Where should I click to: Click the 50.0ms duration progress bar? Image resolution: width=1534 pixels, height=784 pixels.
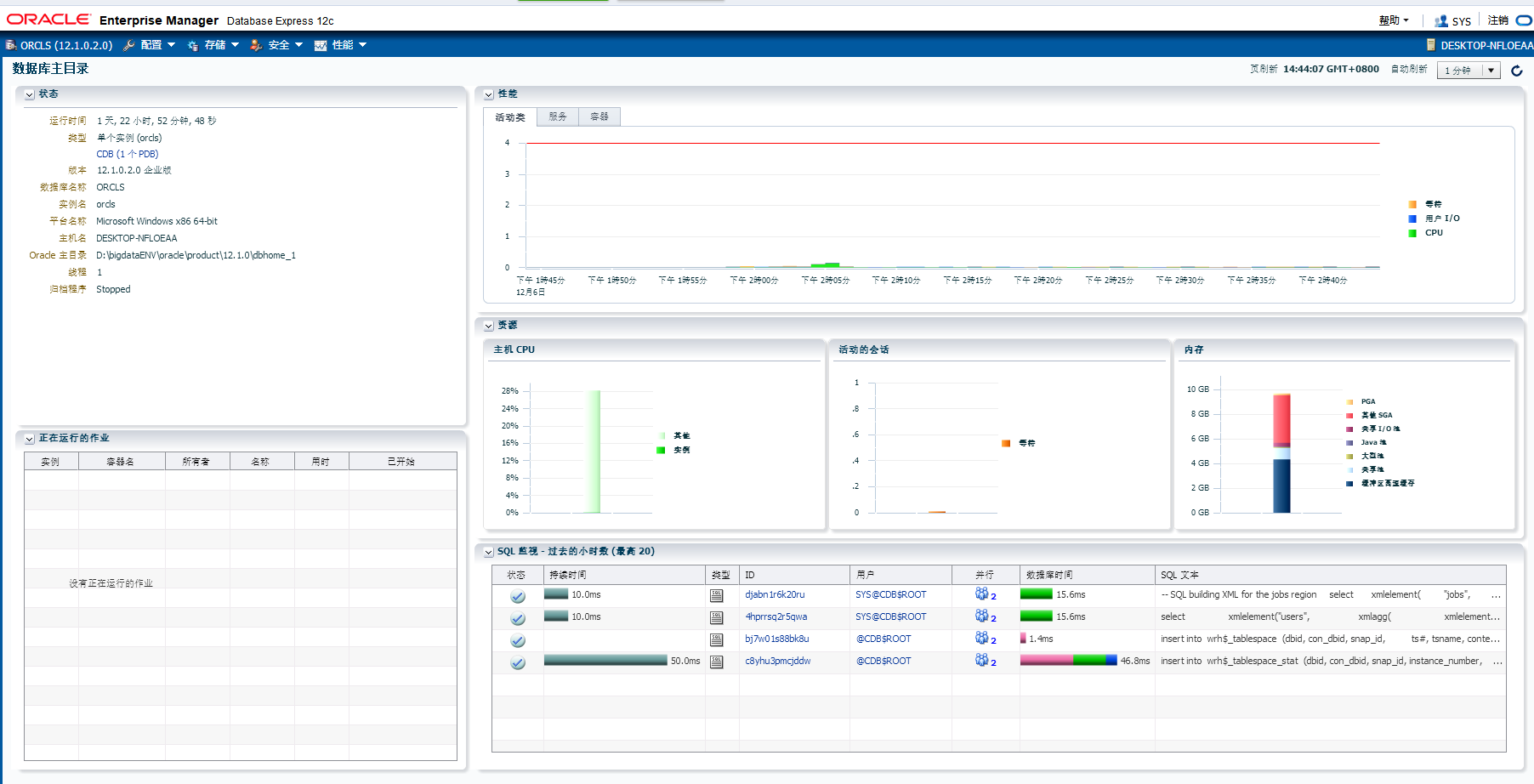(605, 661)
